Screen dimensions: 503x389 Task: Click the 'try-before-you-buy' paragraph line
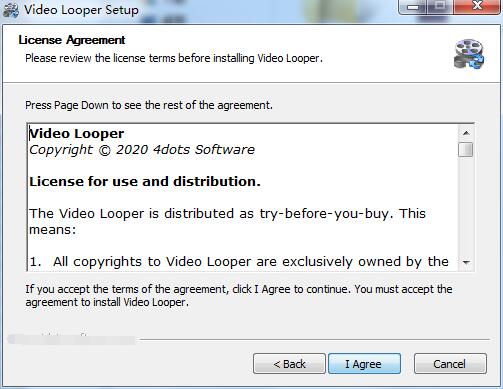click(x=227, y=214)
